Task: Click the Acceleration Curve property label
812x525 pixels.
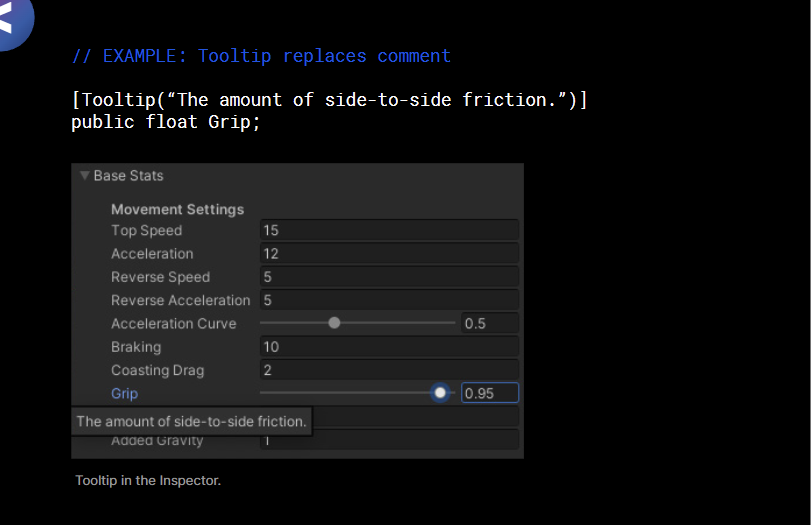Action: pyautogui.click(x=174, y=324)
